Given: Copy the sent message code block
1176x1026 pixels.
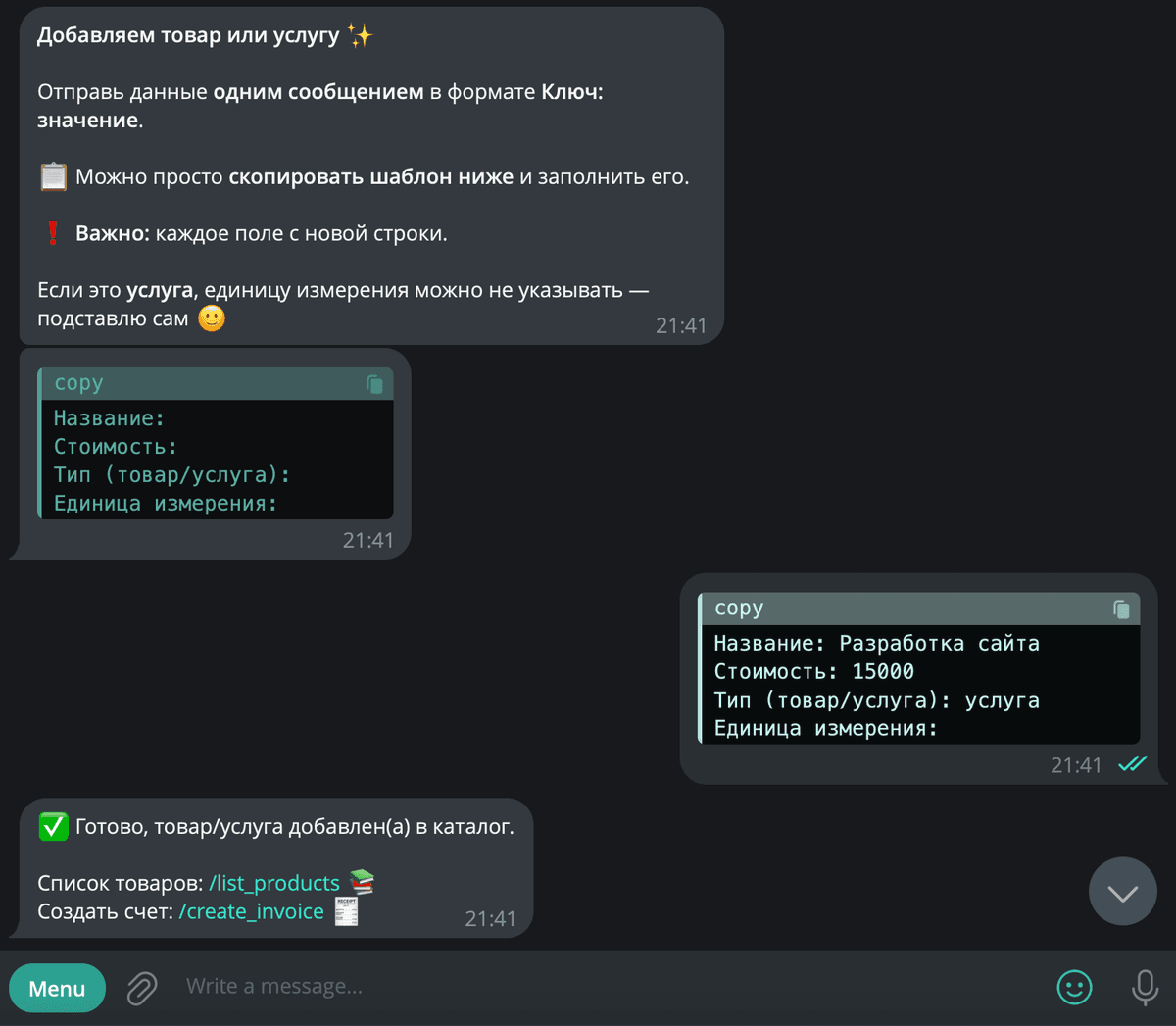Looking at the screenshot, I should pos(1121,610).
